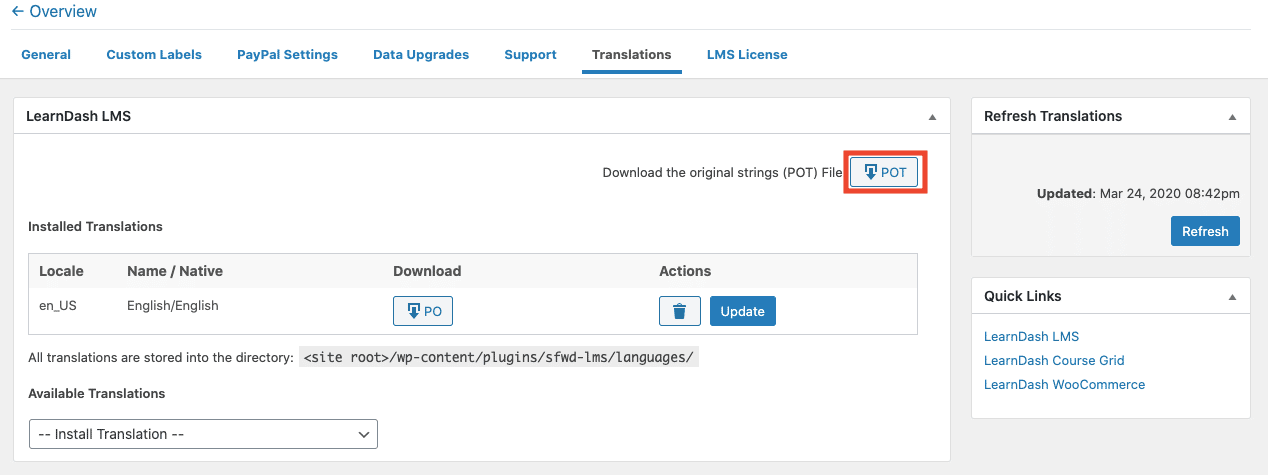Open the PayPal Settings tab
Viewport: 1268px width, 475px height.
pos(287,55)
